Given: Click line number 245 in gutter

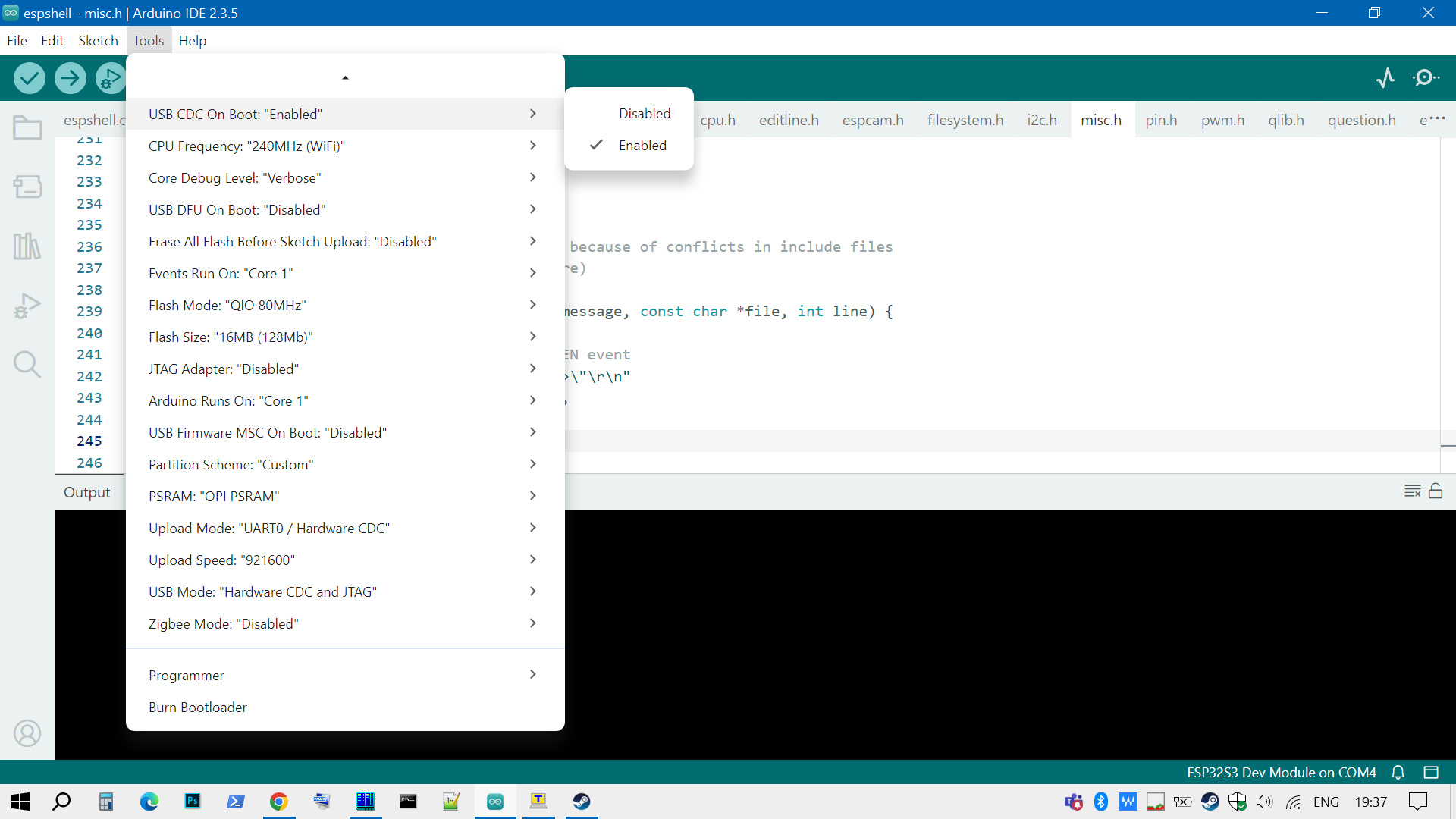Looking at the screenshot, I should (89, 441).
